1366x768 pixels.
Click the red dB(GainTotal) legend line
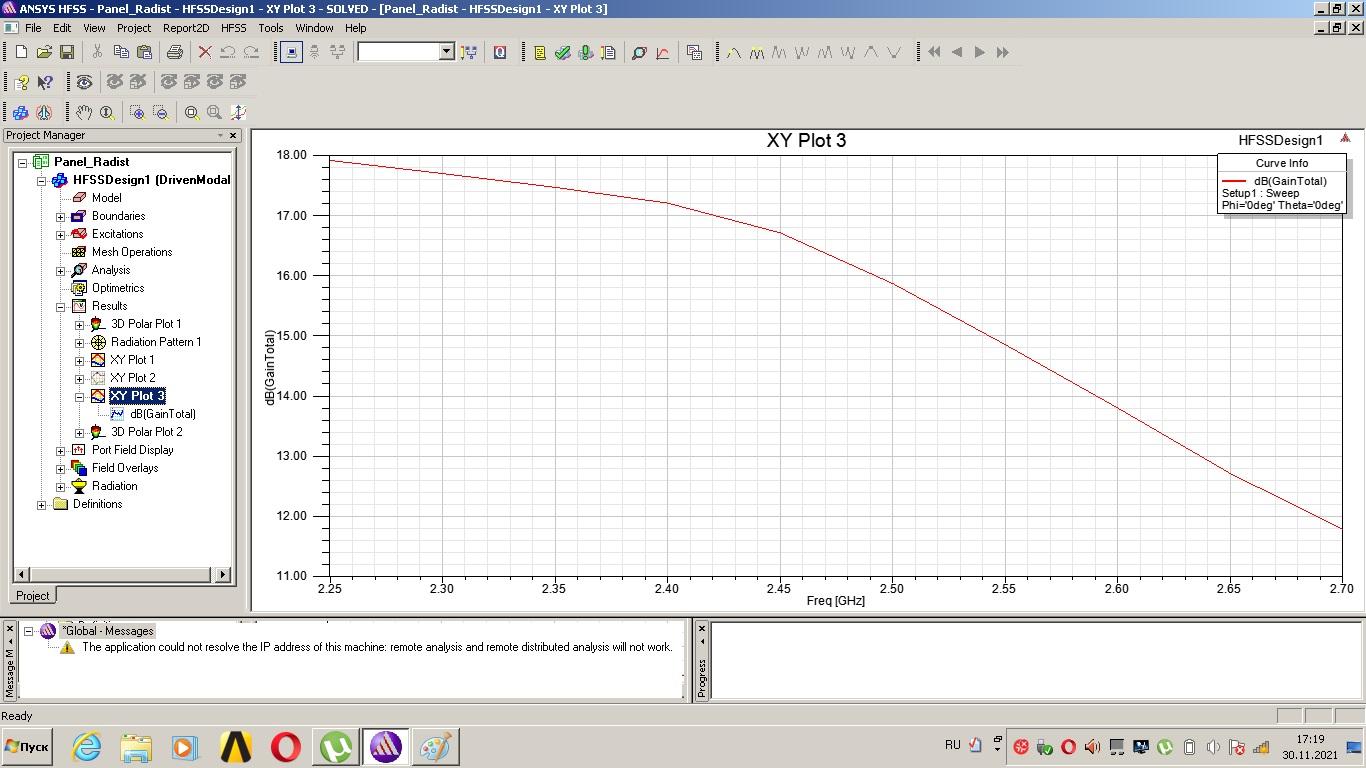(x=1233, y=182)
